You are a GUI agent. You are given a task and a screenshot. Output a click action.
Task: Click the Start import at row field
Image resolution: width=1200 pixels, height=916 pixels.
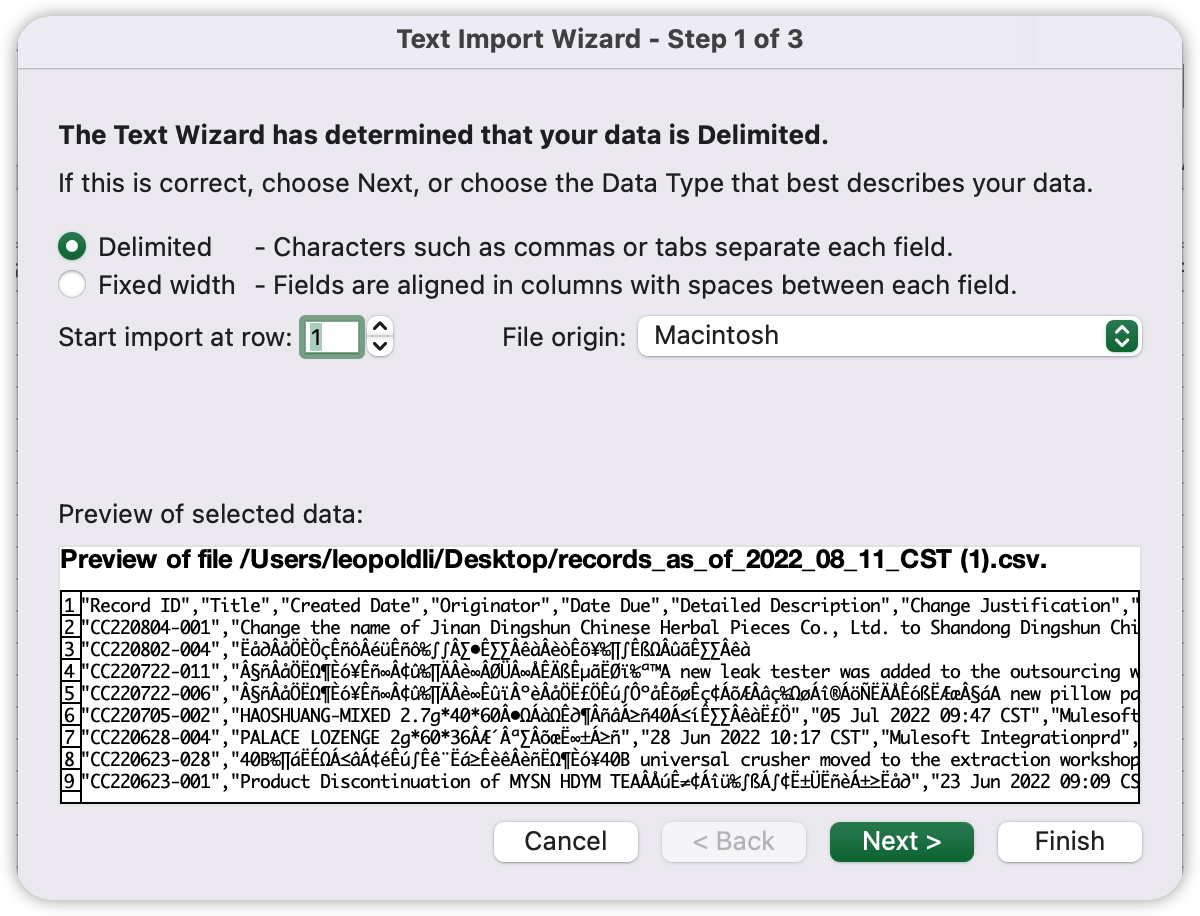point(332,337)
